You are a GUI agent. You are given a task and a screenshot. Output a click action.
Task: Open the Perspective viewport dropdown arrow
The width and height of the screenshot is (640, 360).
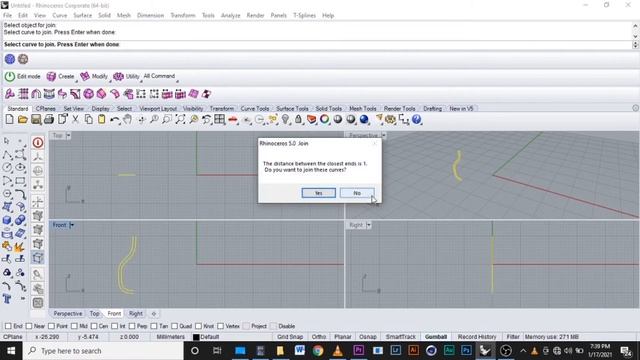[384, 135]
